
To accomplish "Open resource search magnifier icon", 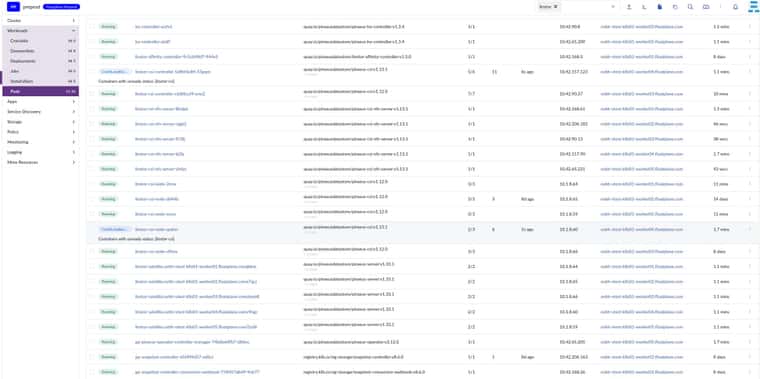I will [690, 7].
